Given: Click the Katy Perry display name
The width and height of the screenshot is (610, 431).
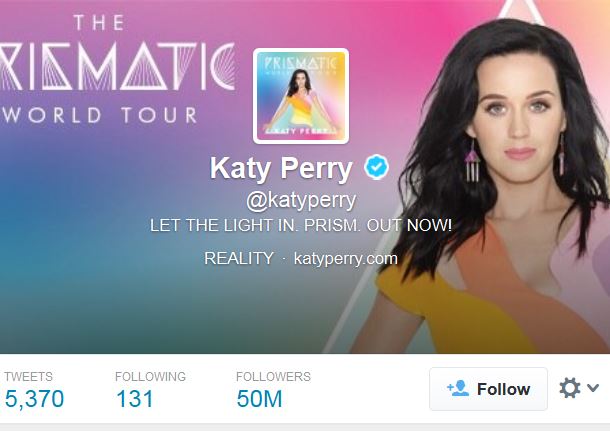Looking at the screenshot, I should pyautogui.click(x=281, y=168).
